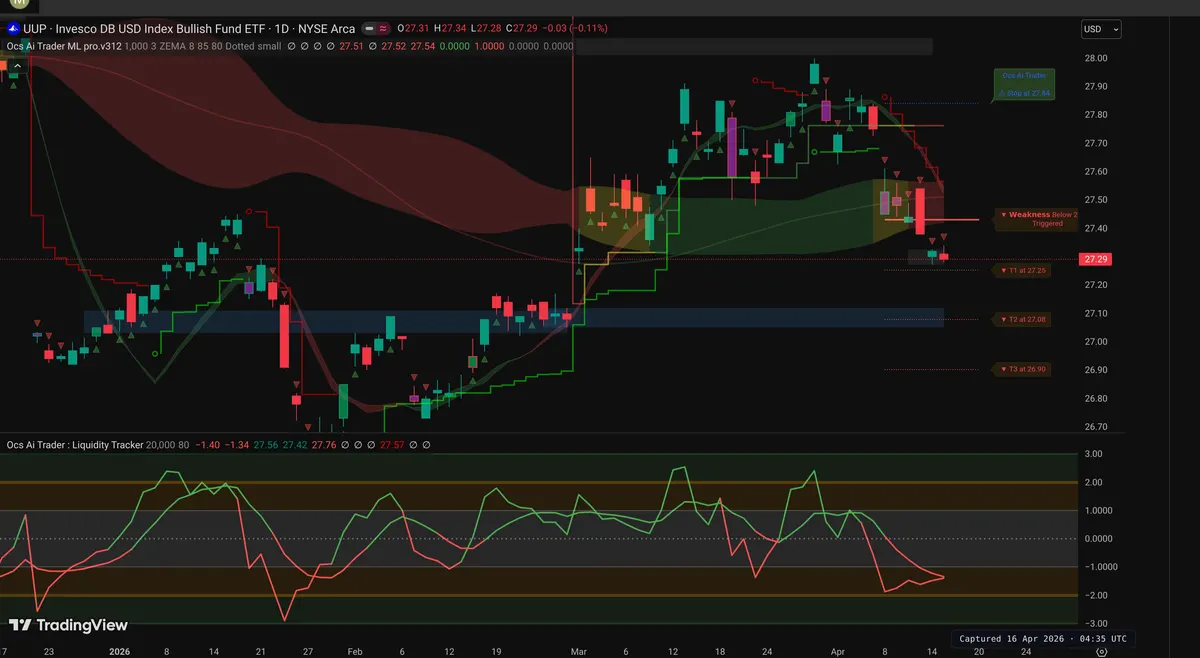Click the H27.34 high value in header
This screenshot has height=658, width=1200.
(452, 29)
